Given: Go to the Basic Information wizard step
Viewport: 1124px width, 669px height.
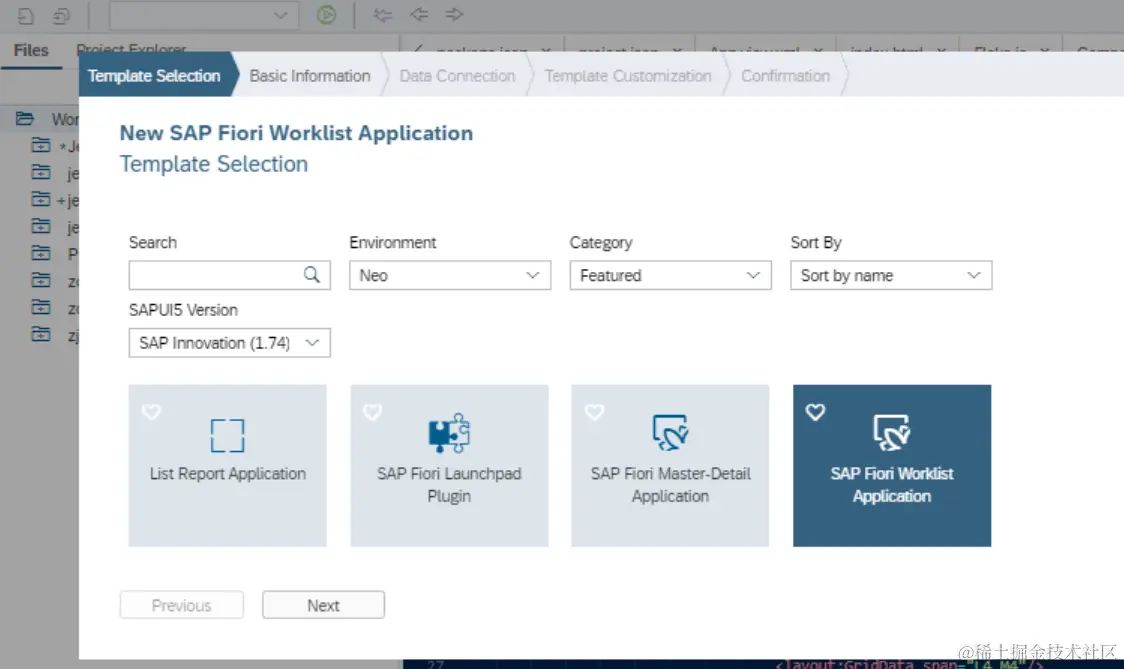Looking at the screenshot, I should point(310,75).
